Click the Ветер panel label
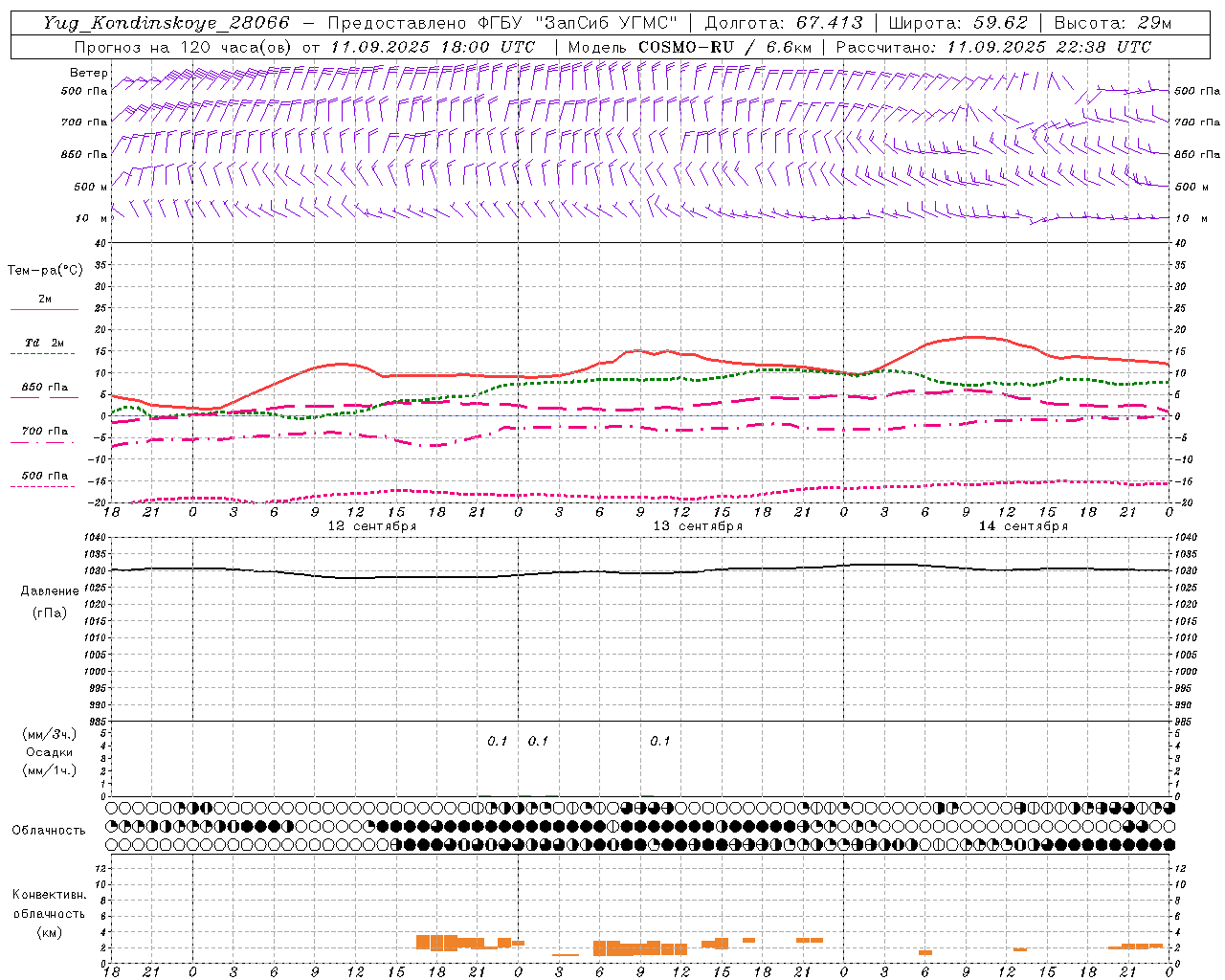 coord(89,73)
